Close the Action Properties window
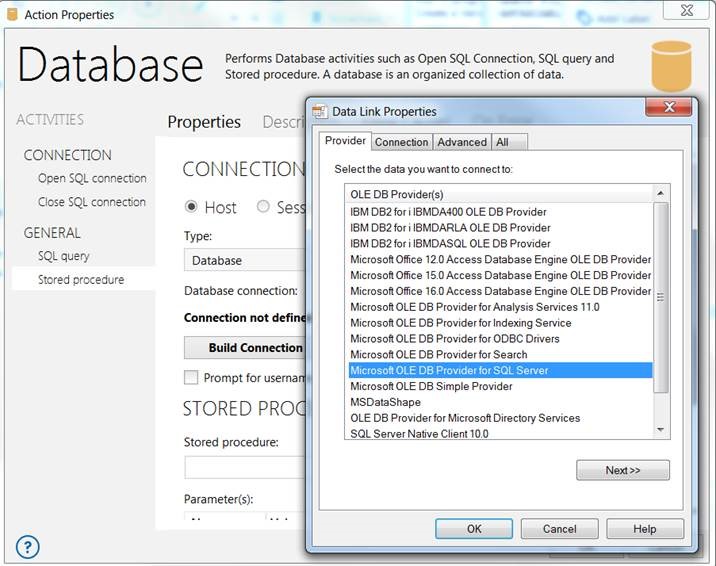Screen dimensions: 716x566 coord(686,10)
